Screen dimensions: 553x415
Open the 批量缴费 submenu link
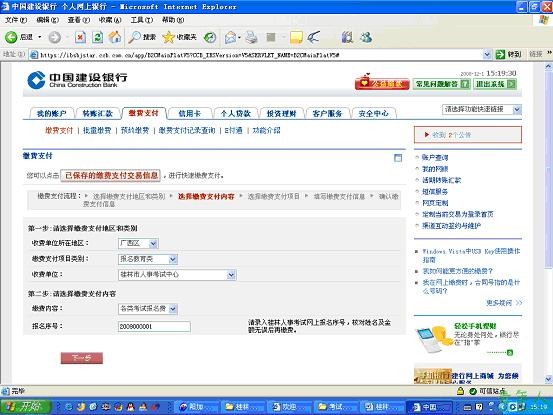(97, 130)
